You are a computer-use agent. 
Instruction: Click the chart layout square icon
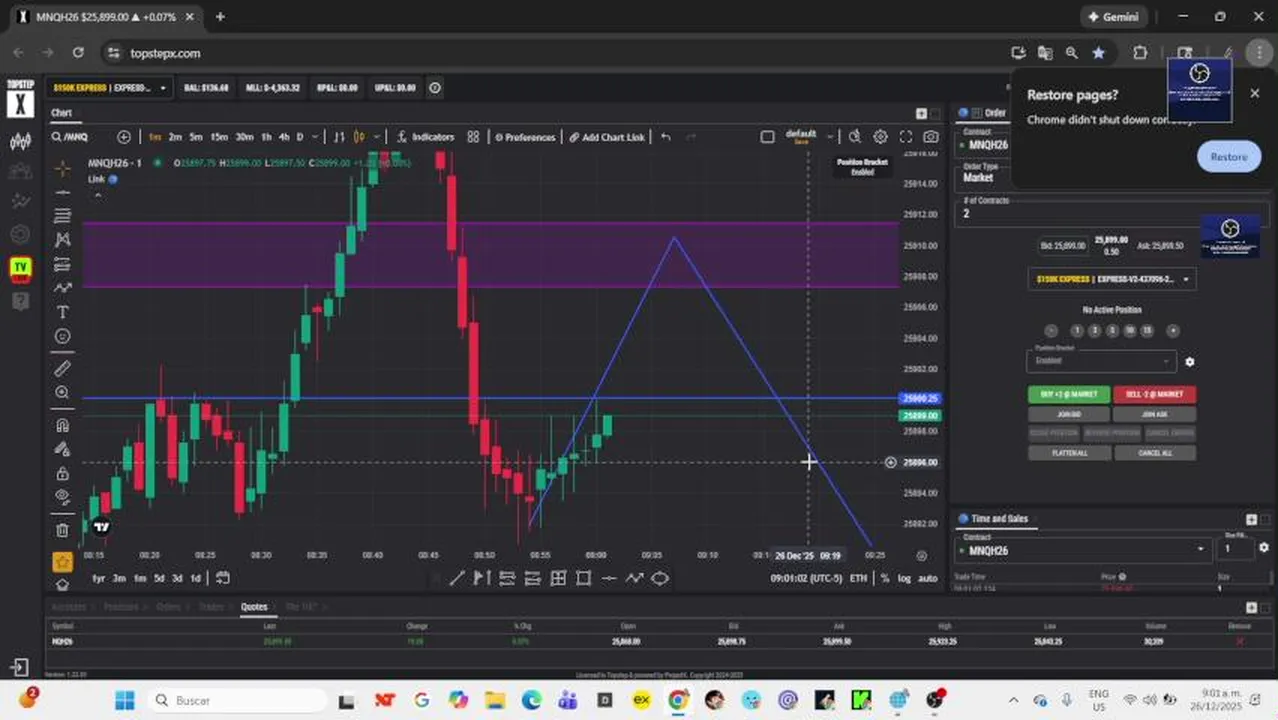[x=767, y=137]
